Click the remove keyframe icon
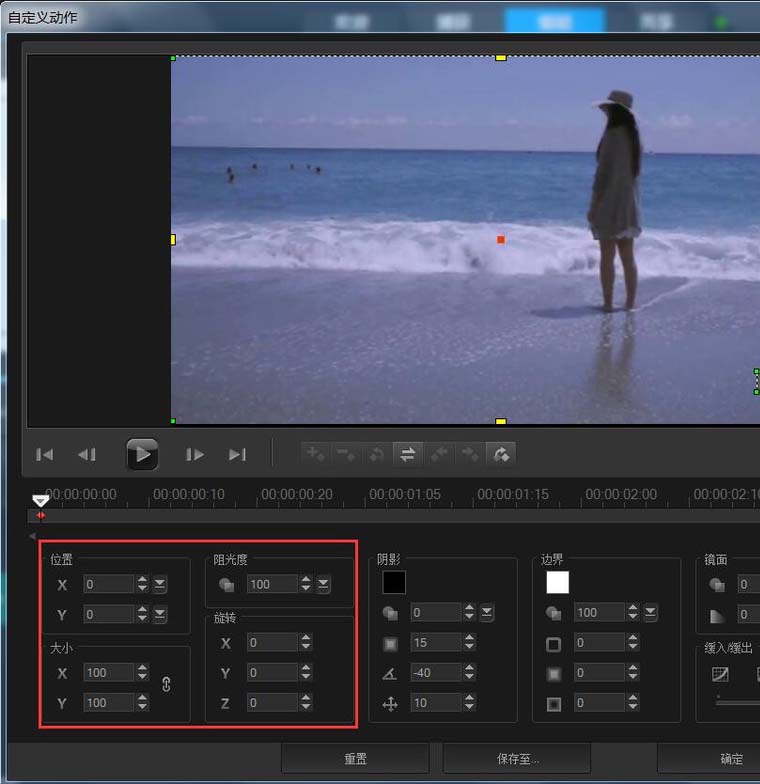This screenshot has width=760, height=784. click(346, 454)
